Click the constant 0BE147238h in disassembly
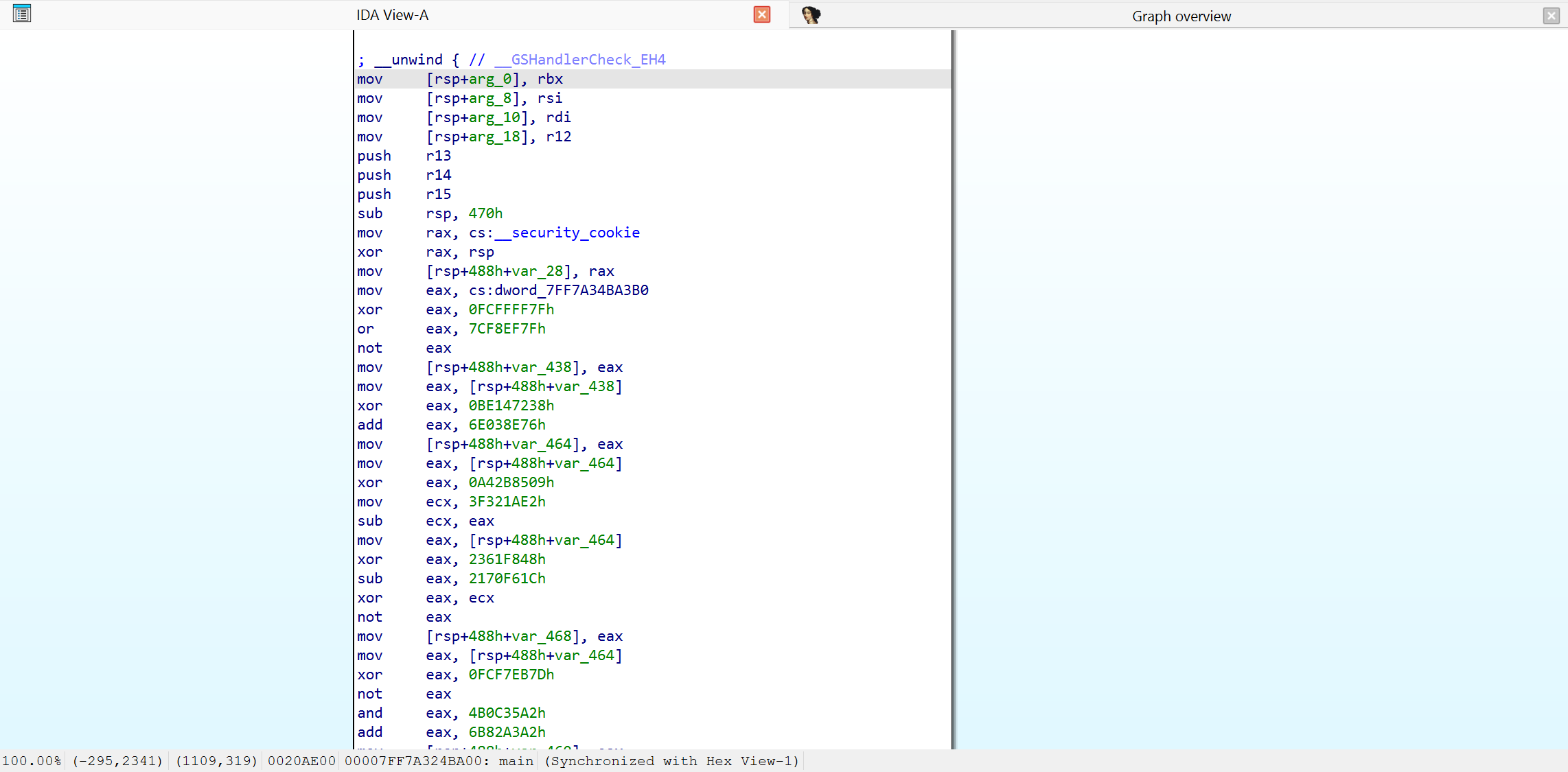 (511, 406)
